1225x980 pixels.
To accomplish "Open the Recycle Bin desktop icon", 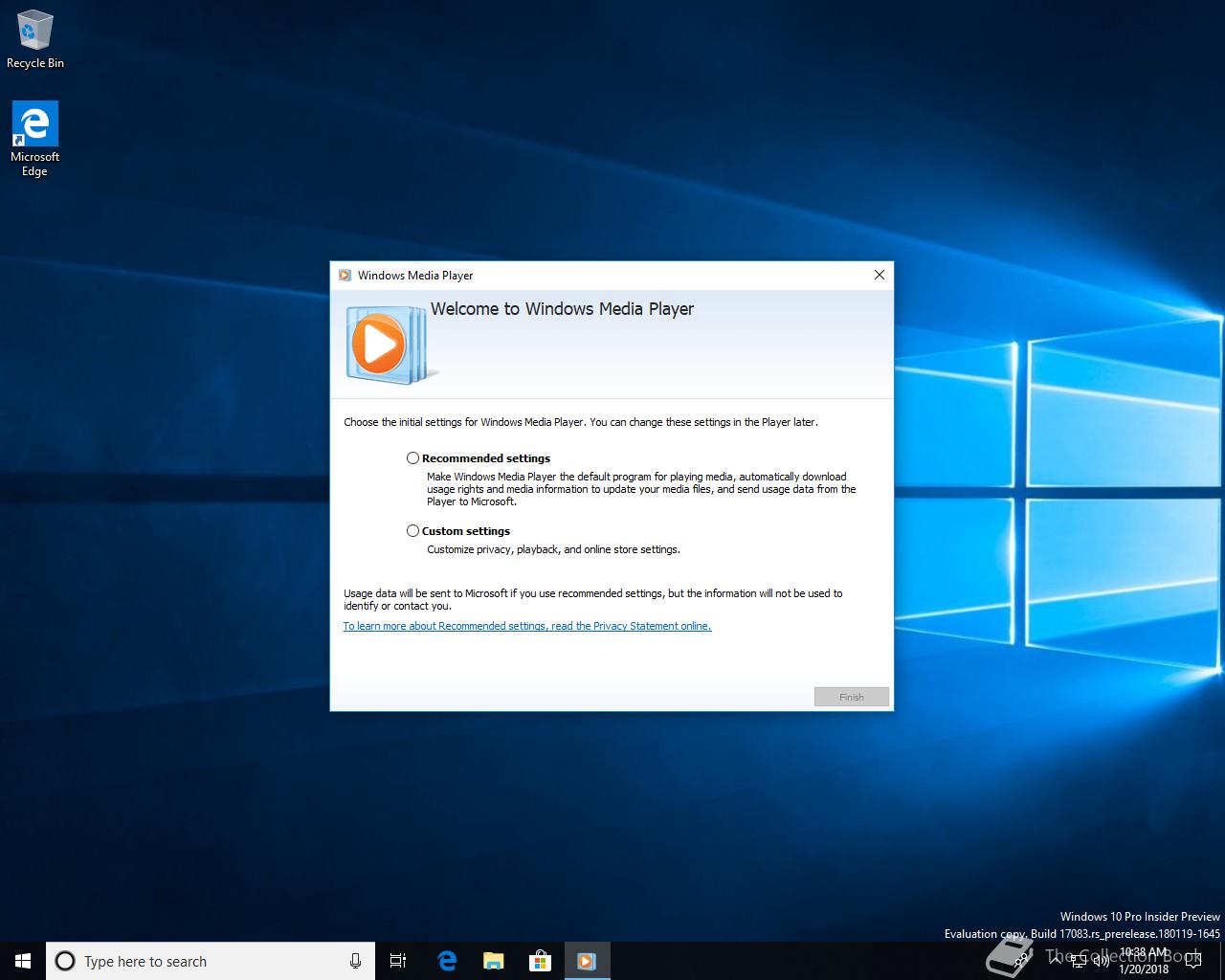I will [x=35, y=39].
